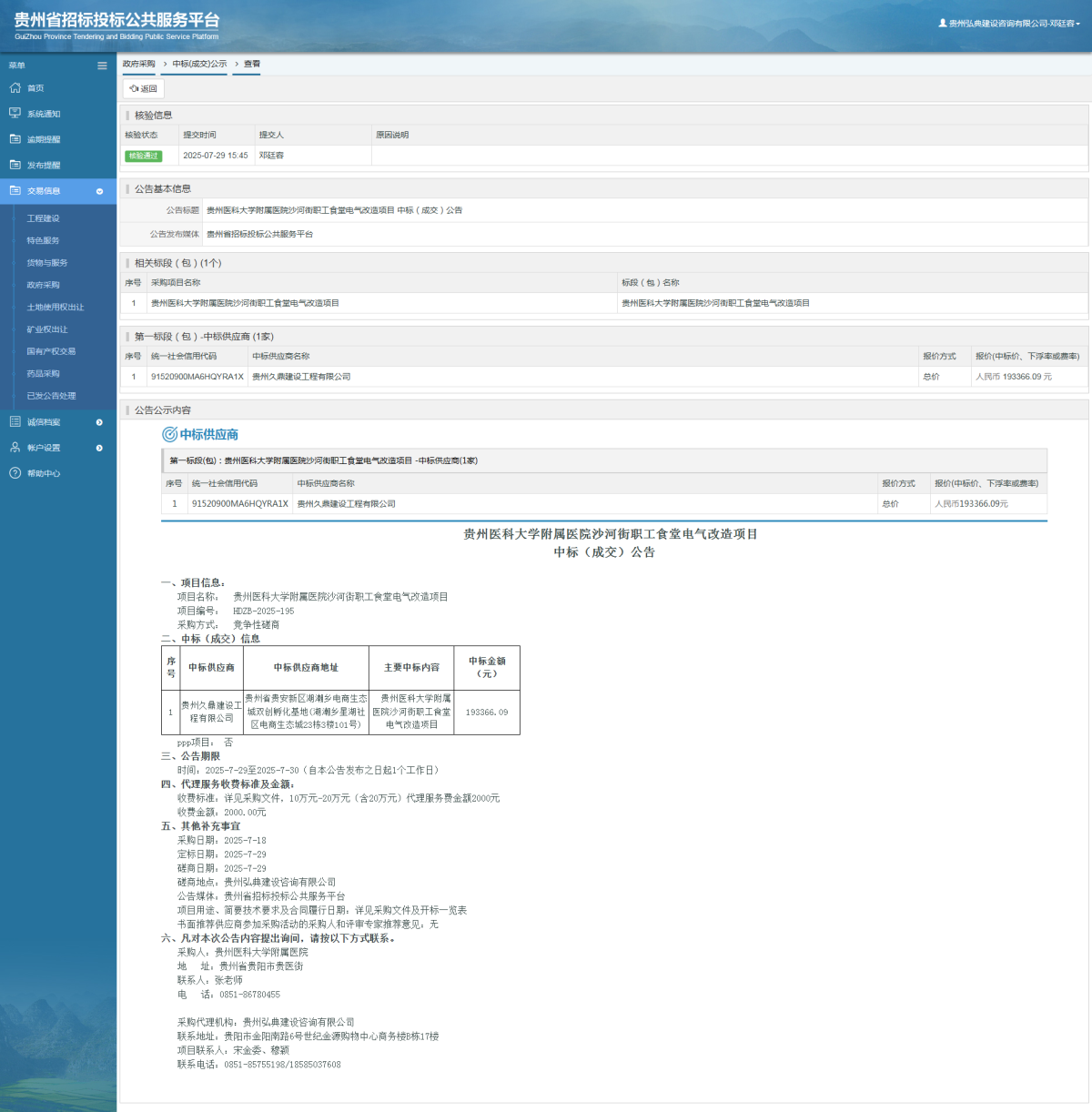Expand the 诚信档案 submenu arrow

pos(99,422)
